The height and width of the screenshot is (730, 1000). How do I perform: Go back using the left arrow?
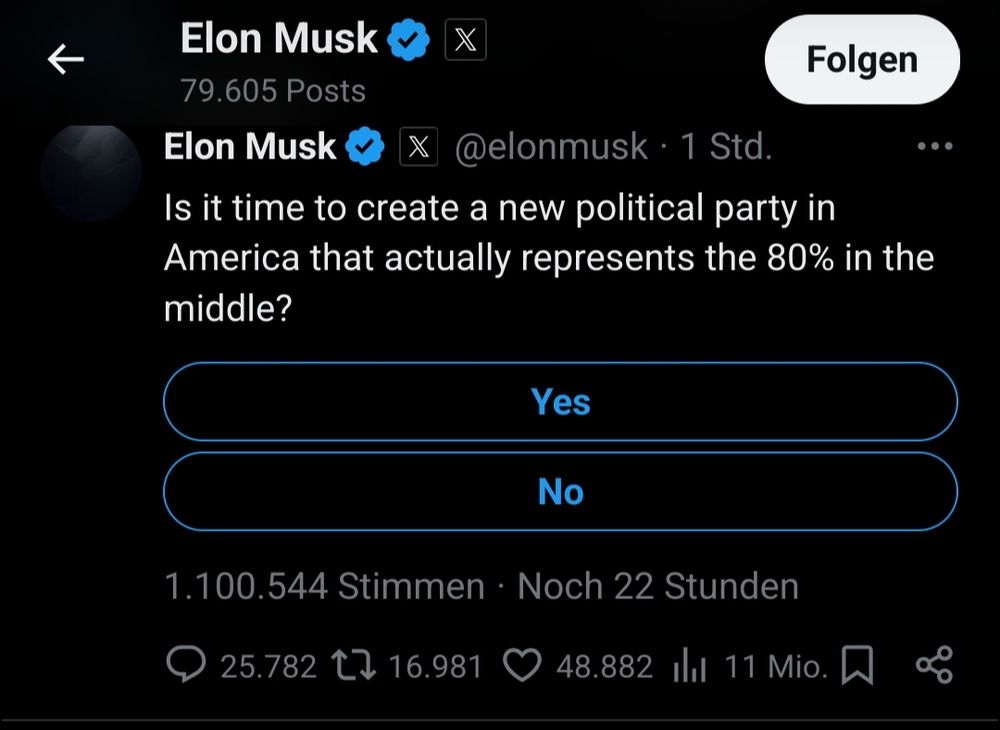[66, 59]
